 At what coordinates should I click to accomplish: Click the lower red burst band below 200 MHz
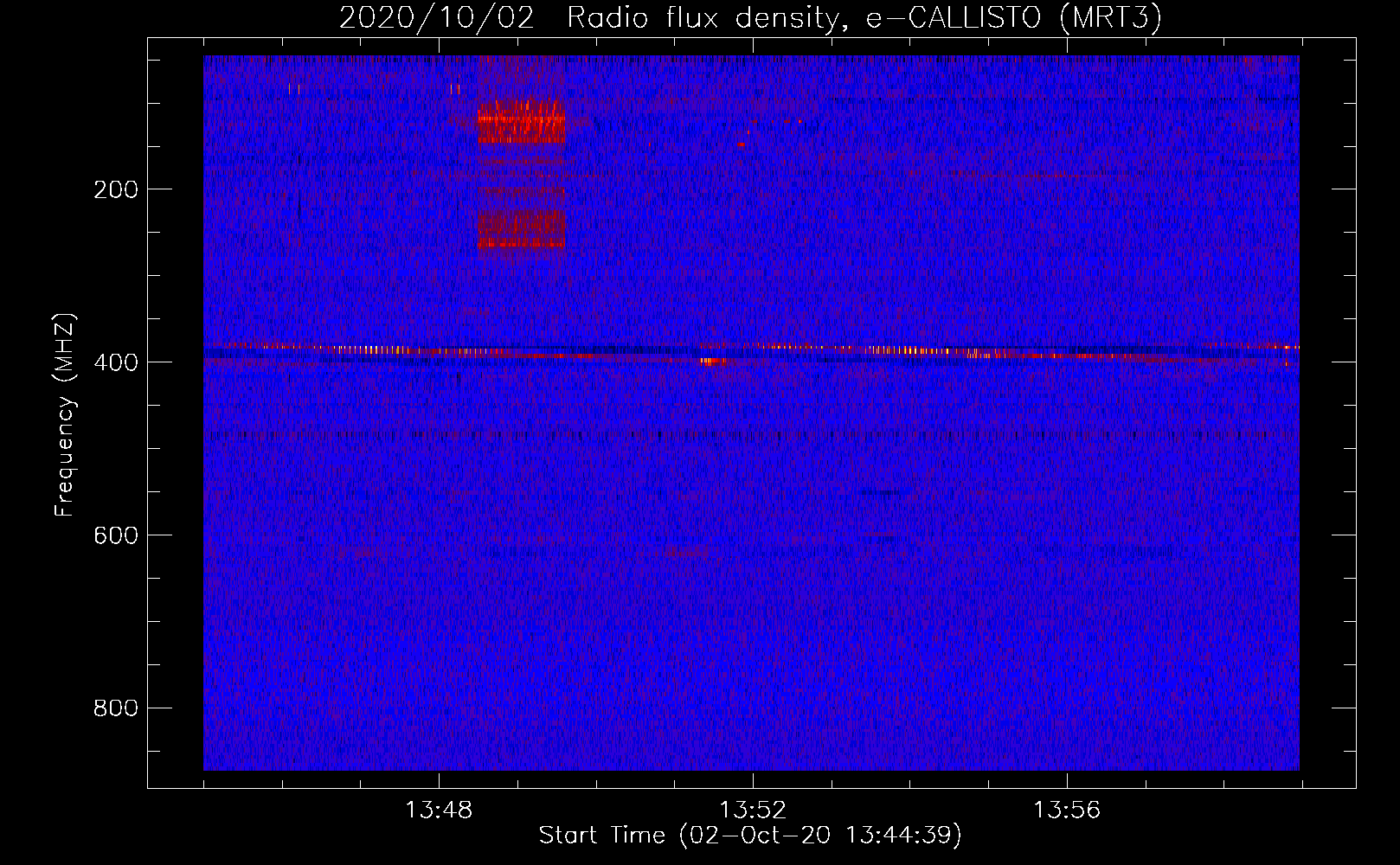pyautogui.click(x=521, y=229)
